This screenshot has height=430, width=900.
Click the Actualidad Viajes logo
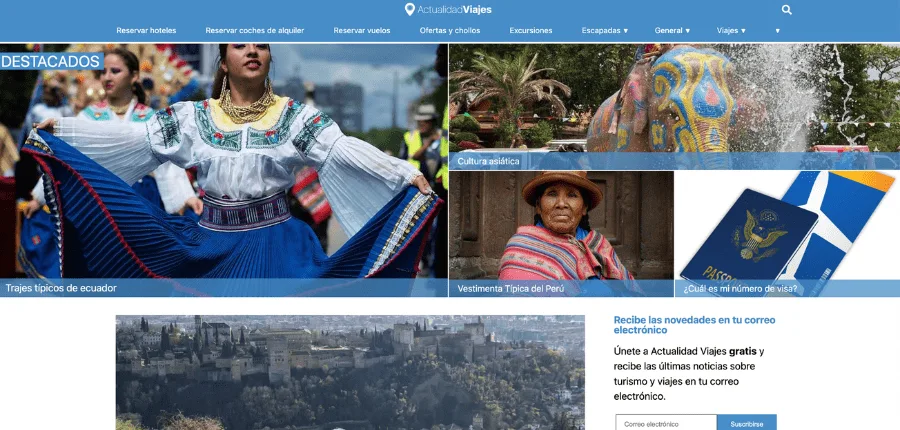[x=449, y=10]
